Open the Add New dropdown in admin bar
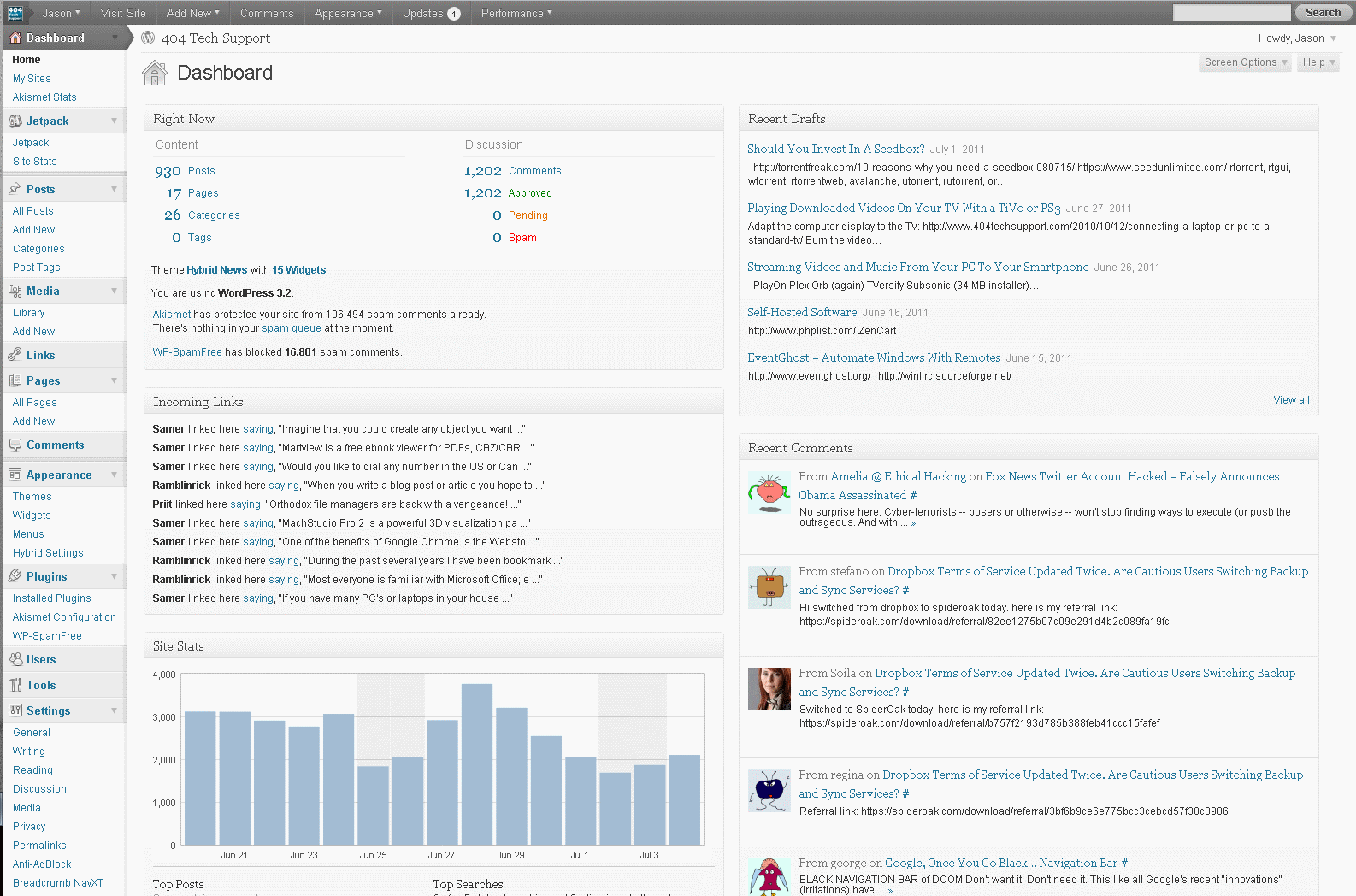This screenshot has width=1356, height=896. pos(193,13)
